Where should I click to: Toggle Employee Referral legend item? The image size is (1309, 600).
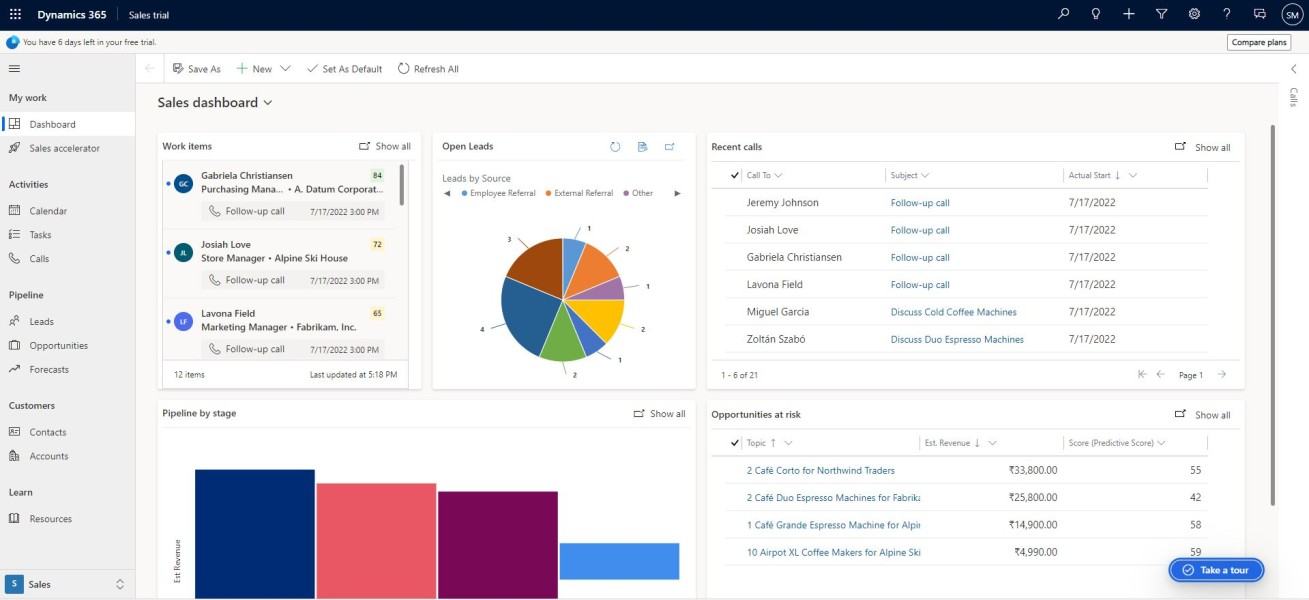[498, 193]
